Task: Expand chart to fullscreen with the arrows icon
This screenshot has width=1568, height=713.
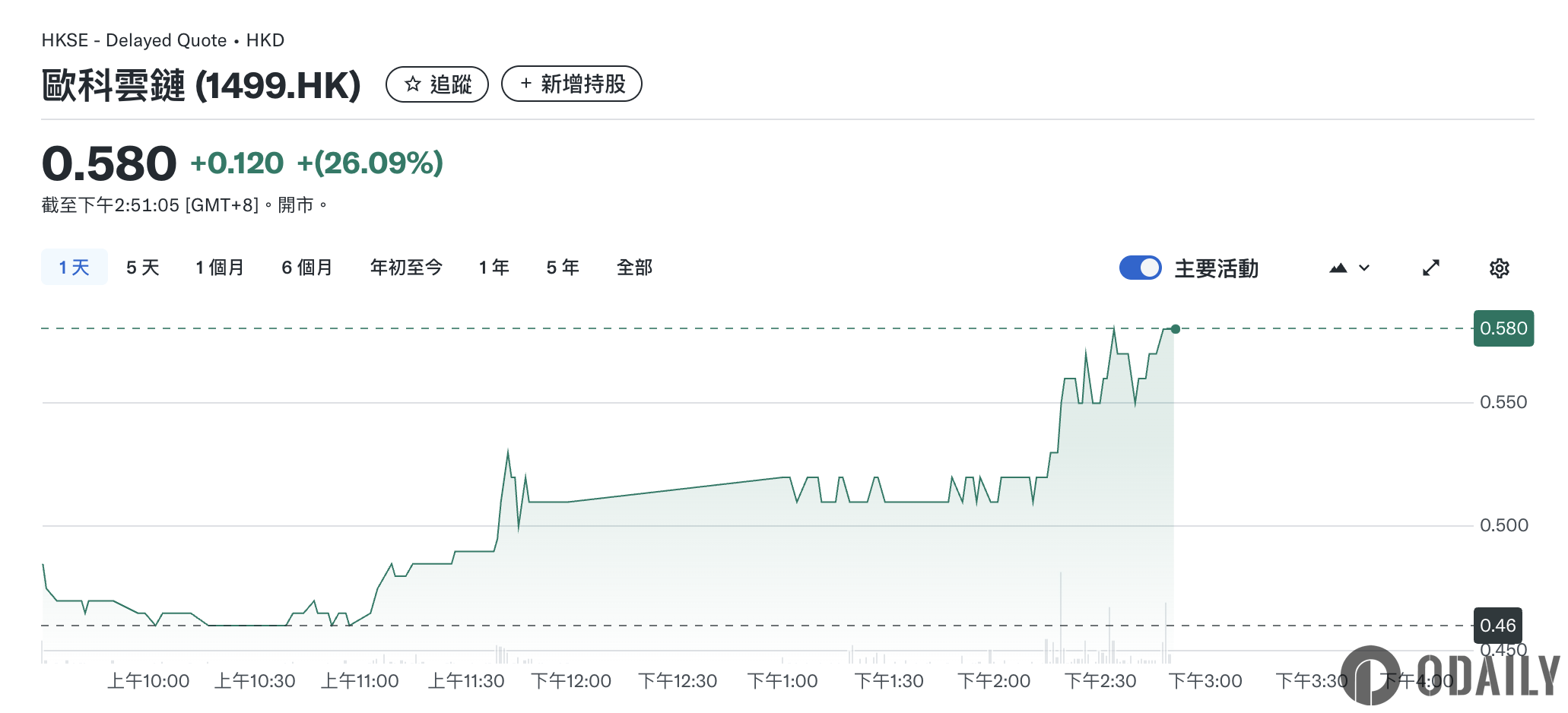Action: [x=1431, y=268]
